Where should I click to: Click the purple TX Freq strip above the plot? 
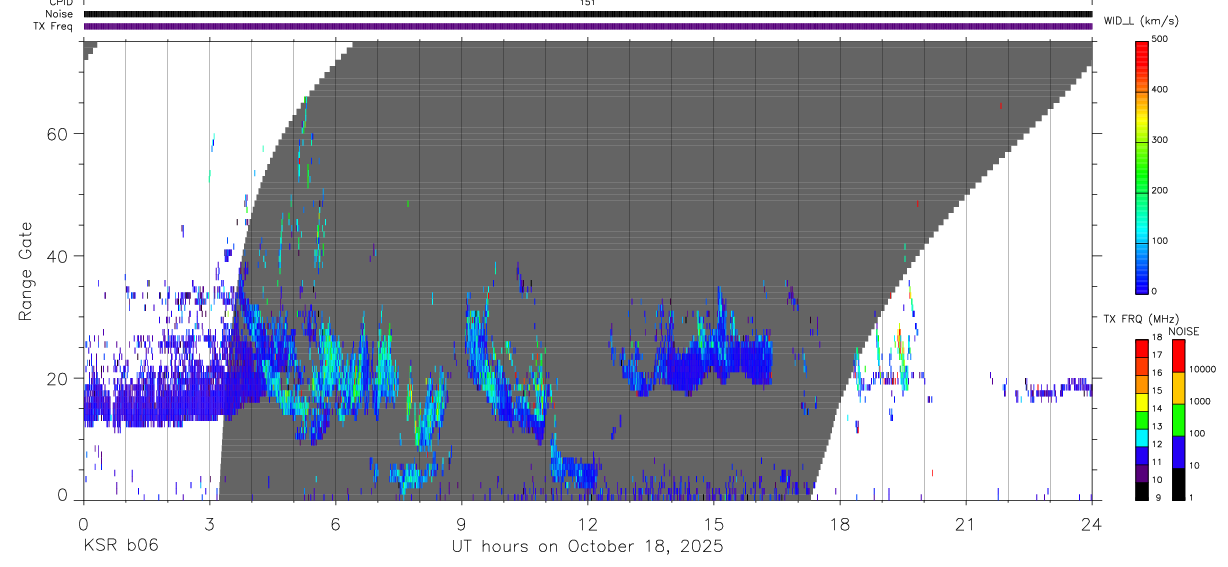587,26
